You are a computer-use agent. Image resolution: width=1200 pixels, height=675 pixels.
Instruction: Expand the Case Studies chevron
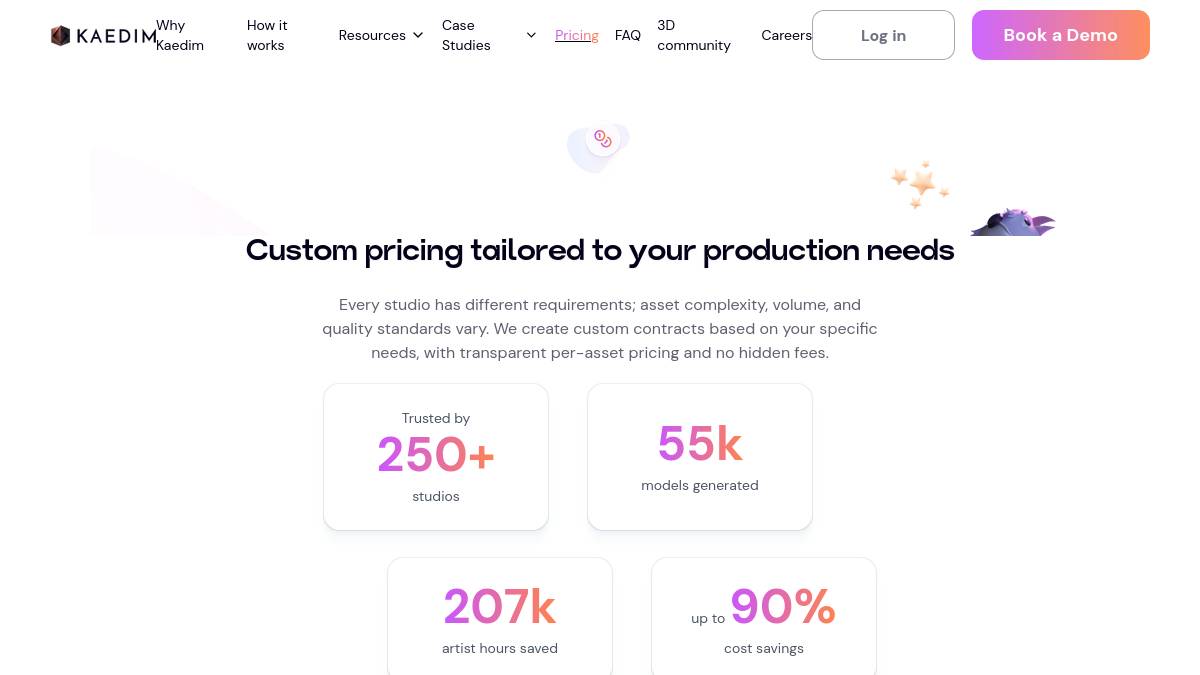[x=531, y=35]
